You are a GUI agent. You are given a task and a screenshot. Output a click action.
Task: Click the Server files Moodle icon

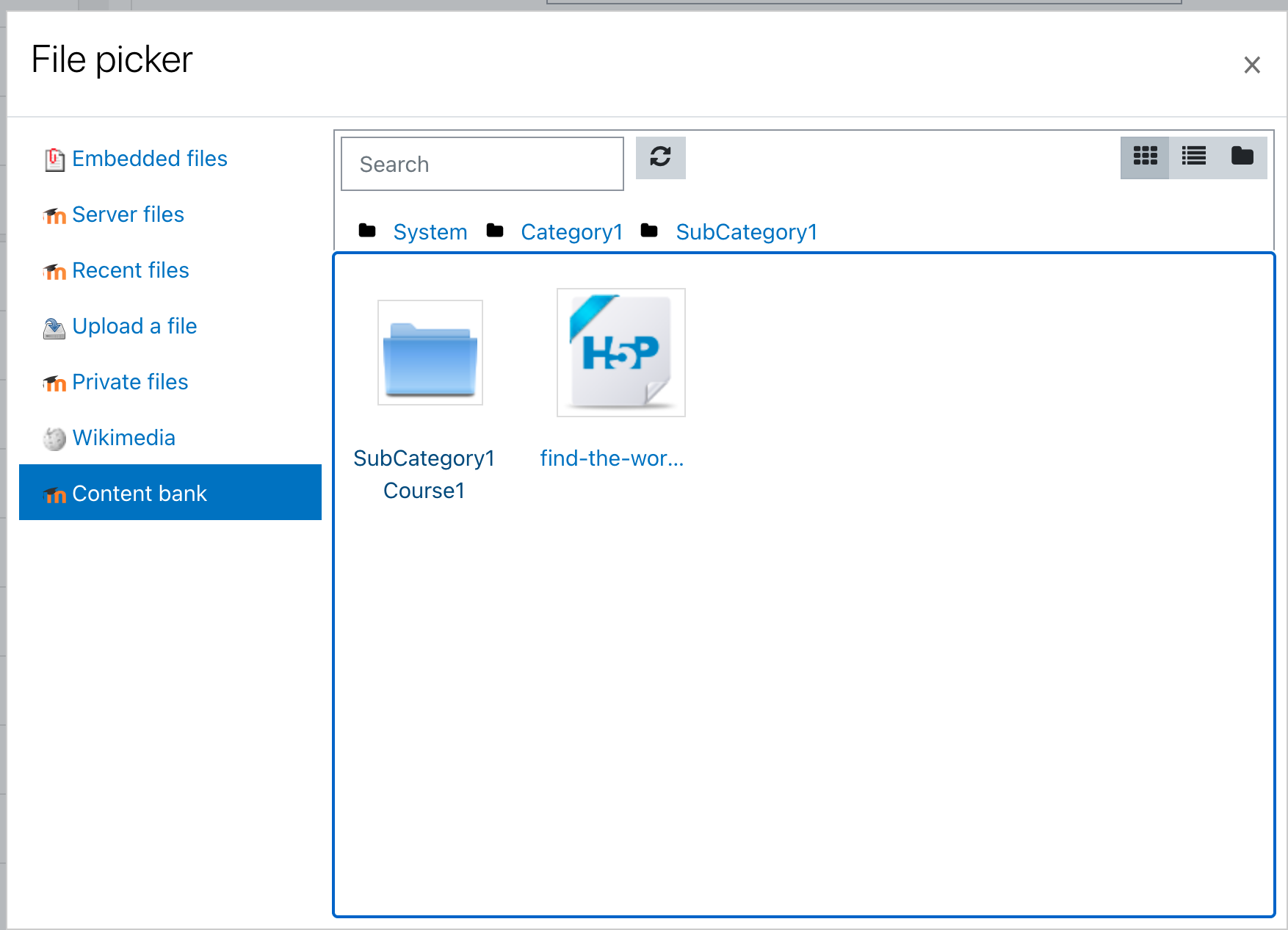coord(54,216)
